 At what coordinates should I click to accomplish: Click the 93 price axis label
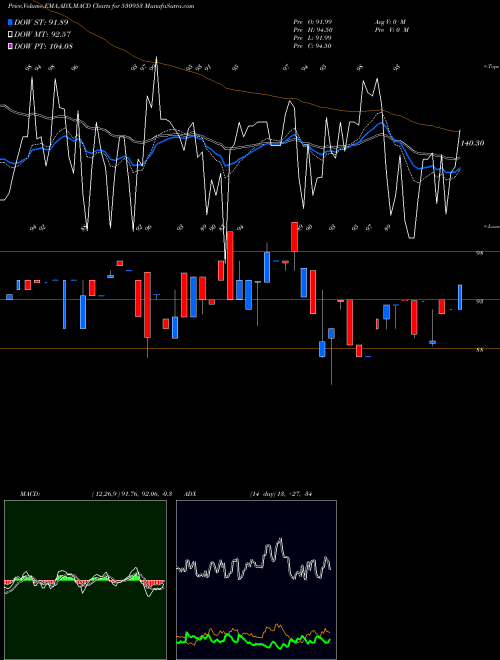pyautogui.click(x=479, y=301)
